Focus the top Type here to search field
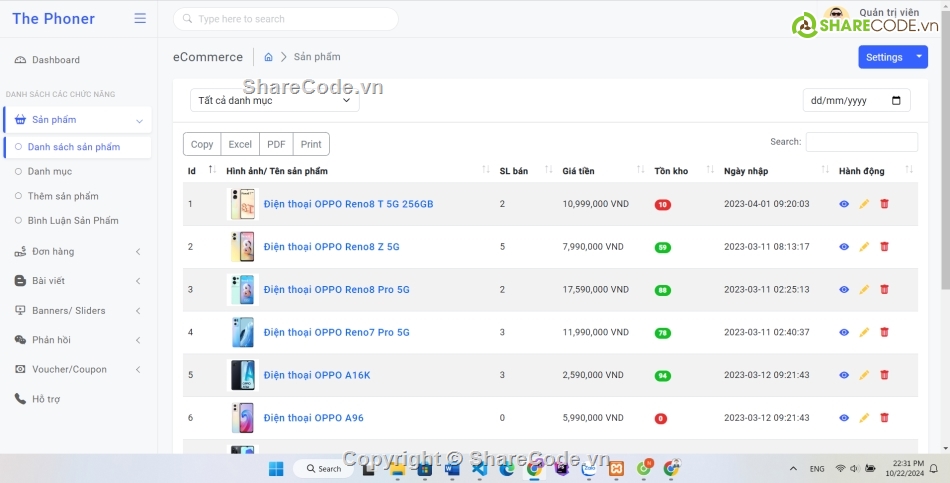The width and height of the screenshot is (950, 483). [x=286, y=19]
